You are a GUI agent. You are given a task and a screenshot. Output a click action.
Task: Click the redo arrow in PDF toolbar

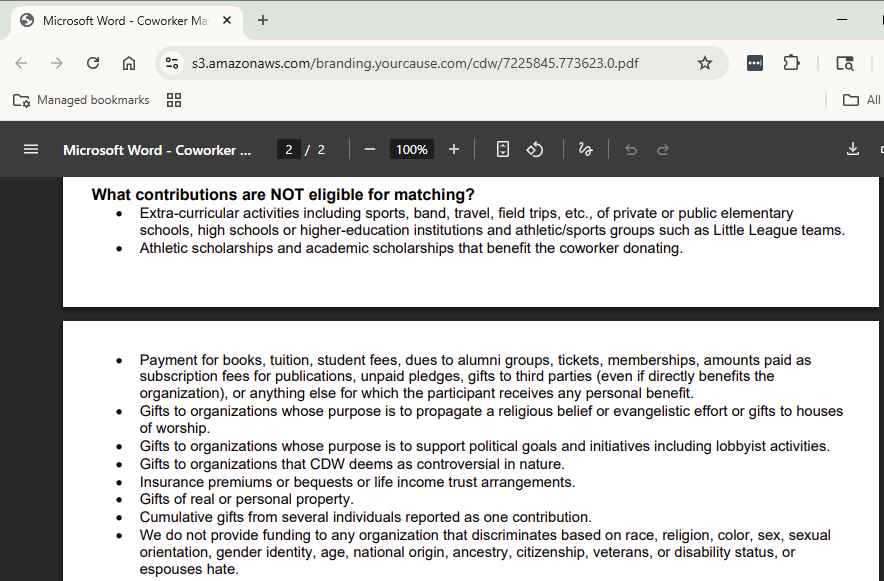663,149
